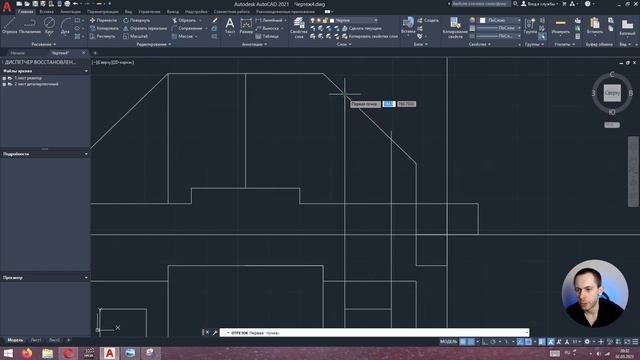Switch to the Параметризация ribbon tab
The height and width of the screenshot is (360, 640).
(x=103, y=12)
